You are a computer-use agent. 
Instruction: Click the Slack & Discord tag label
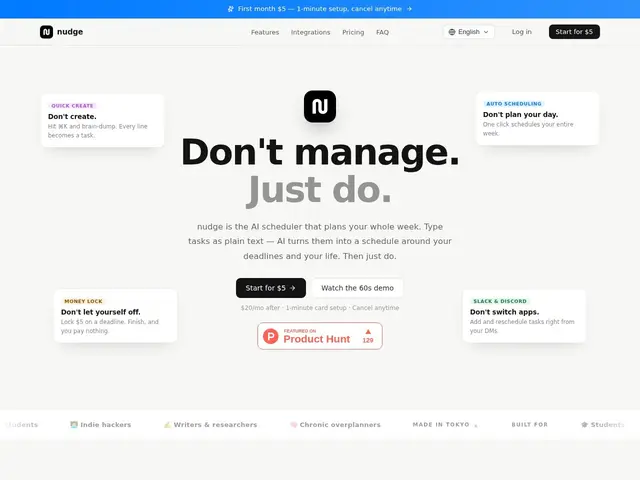click(x=500, y=301)
